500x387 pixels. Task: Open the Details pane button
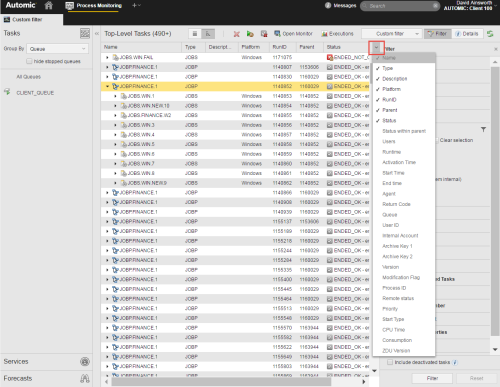click(467, 34)
